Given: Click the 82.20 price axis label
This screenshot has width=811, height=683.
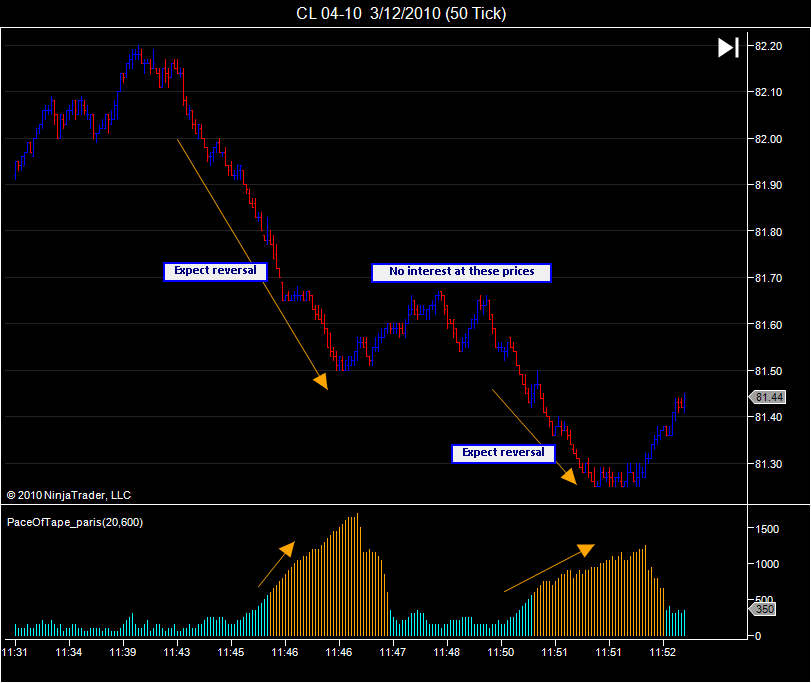Looking at the screenshot, I should coord(768,47).
